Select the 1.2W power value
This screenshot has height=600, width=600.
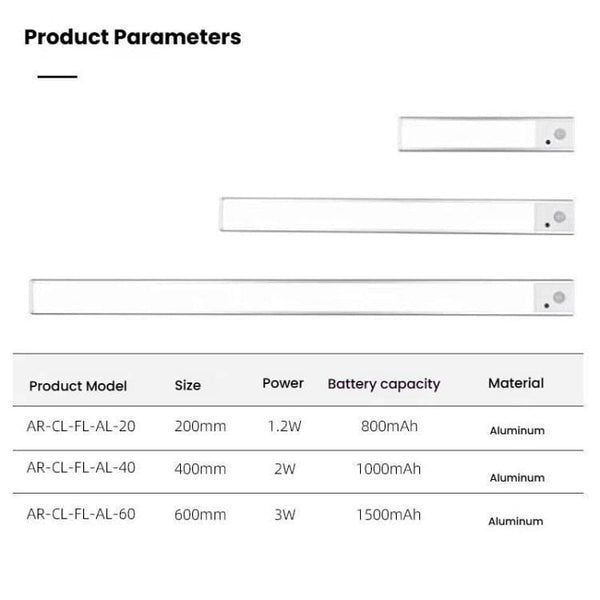pos(283,426)
